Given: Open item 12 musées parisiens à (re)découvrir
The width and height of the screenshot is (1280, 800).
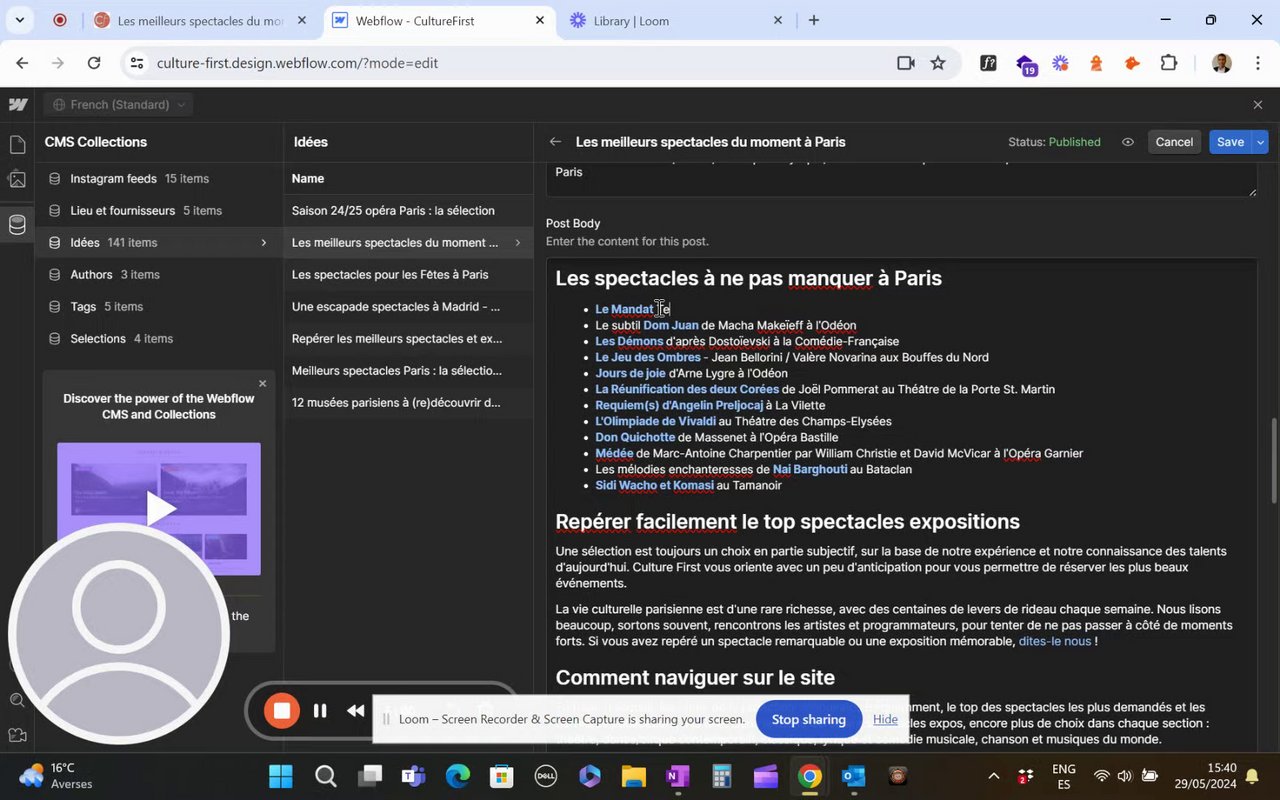Looking at the screenshot, I should (x=408, y=402).
